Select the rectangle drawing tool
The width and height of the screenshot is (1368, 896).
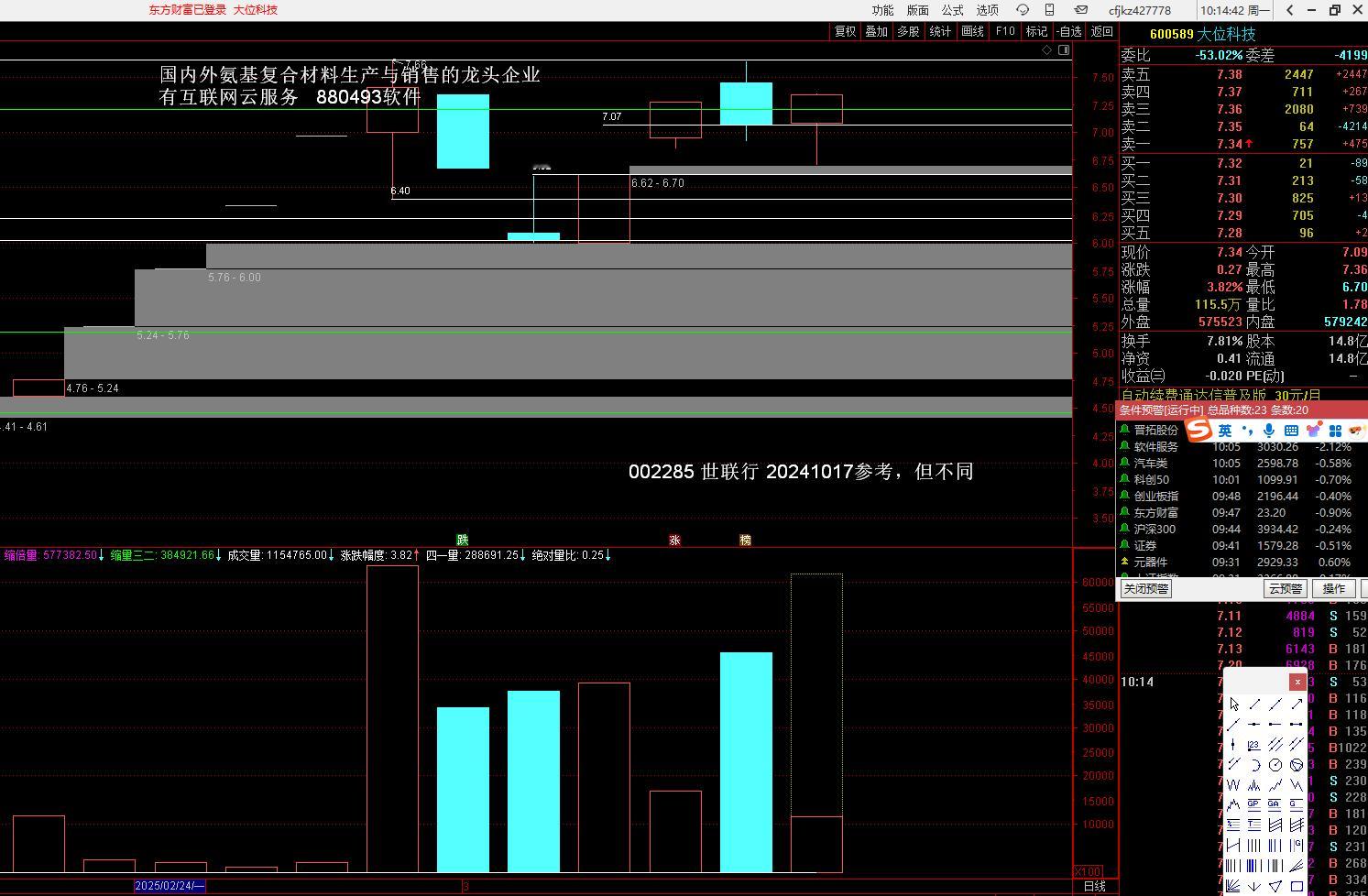[x=1297, y=887]
